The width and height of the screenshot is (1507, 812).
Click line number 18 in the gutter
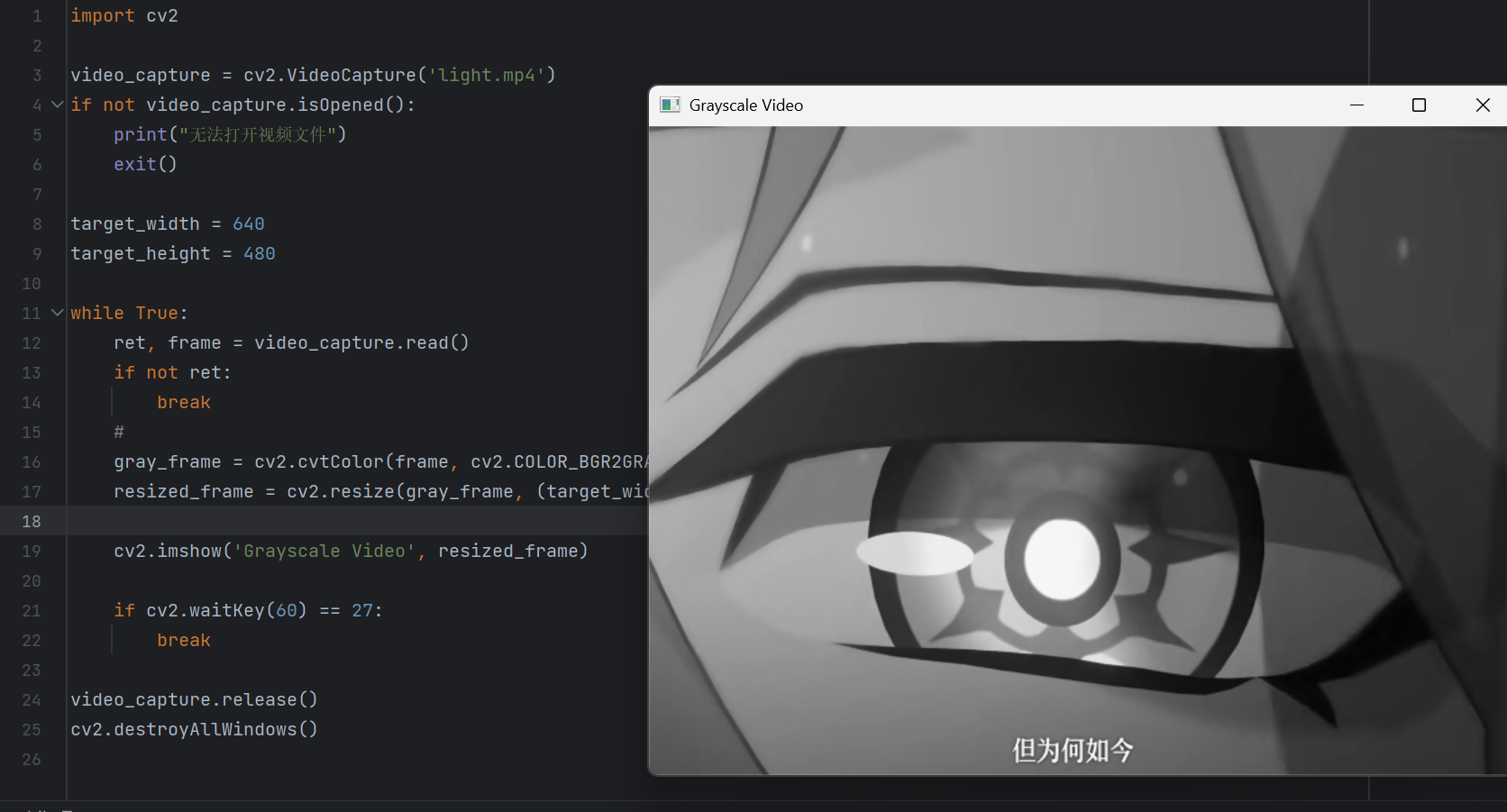(x=32, y=521)
